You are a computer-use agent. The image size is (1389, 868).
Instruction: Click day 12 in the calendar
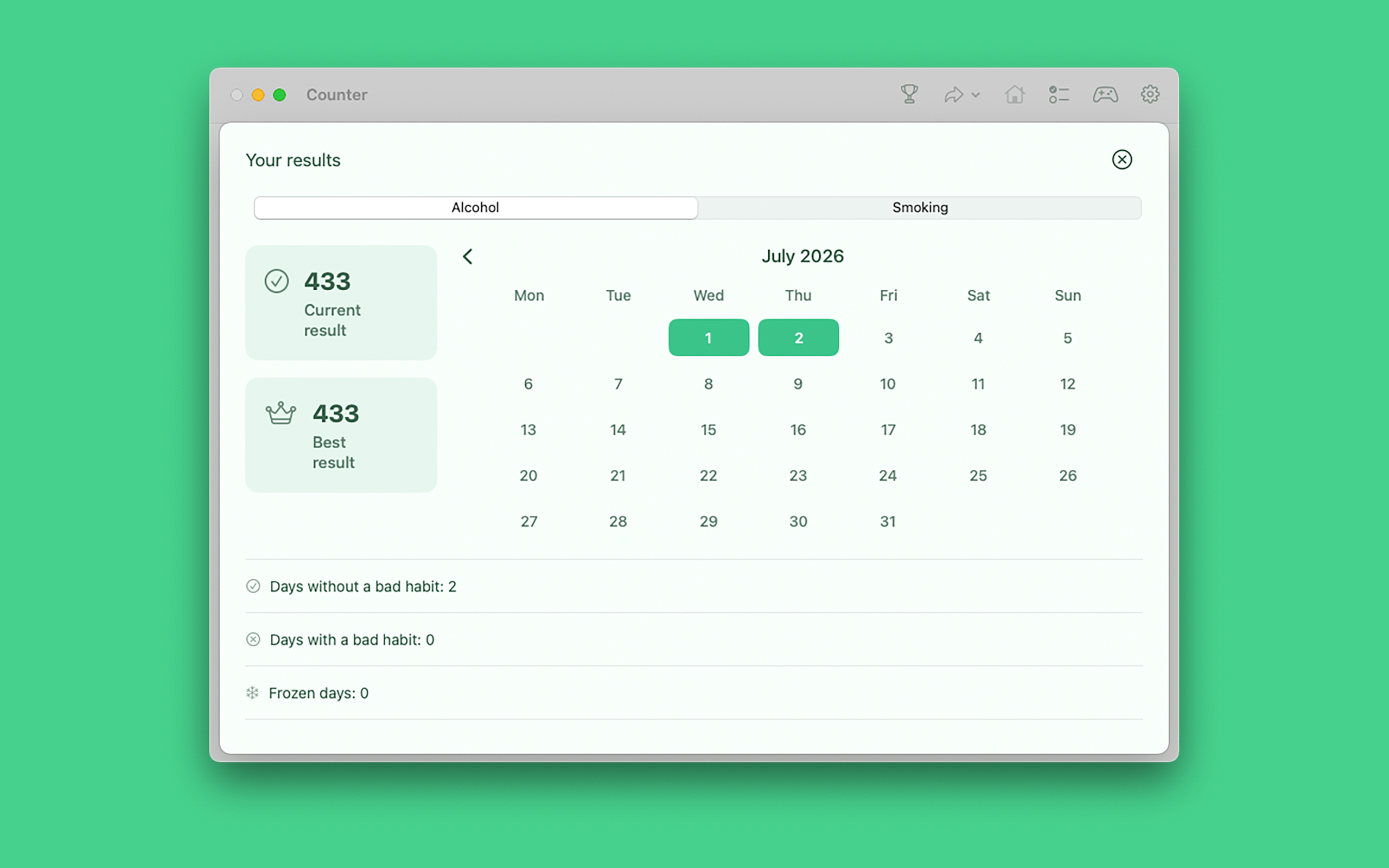point(1068,384)
